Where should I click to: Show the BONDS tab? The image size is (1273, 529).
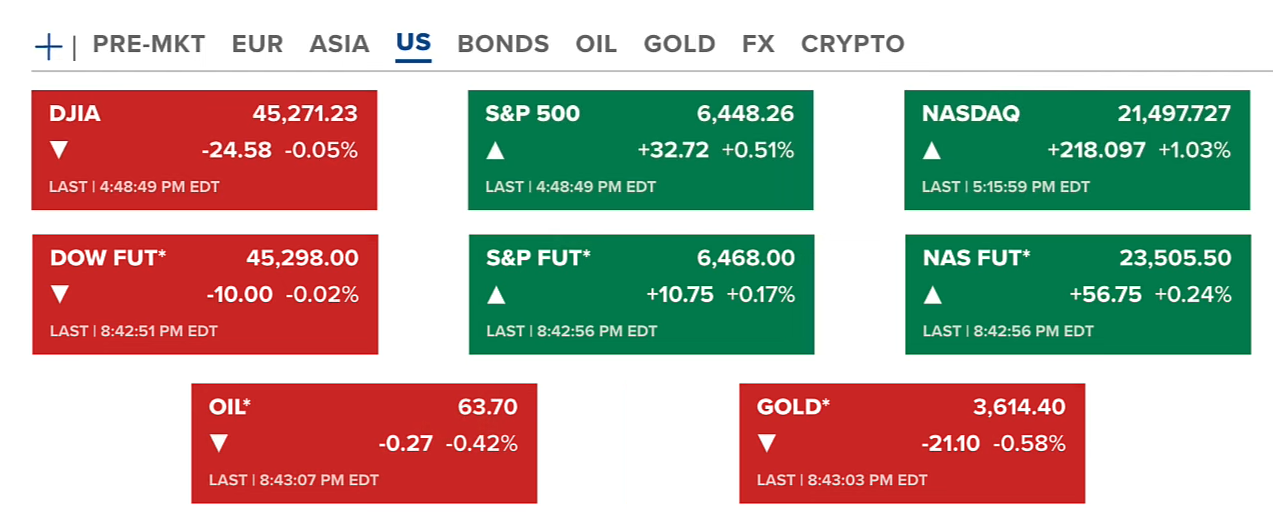(503, 44)
